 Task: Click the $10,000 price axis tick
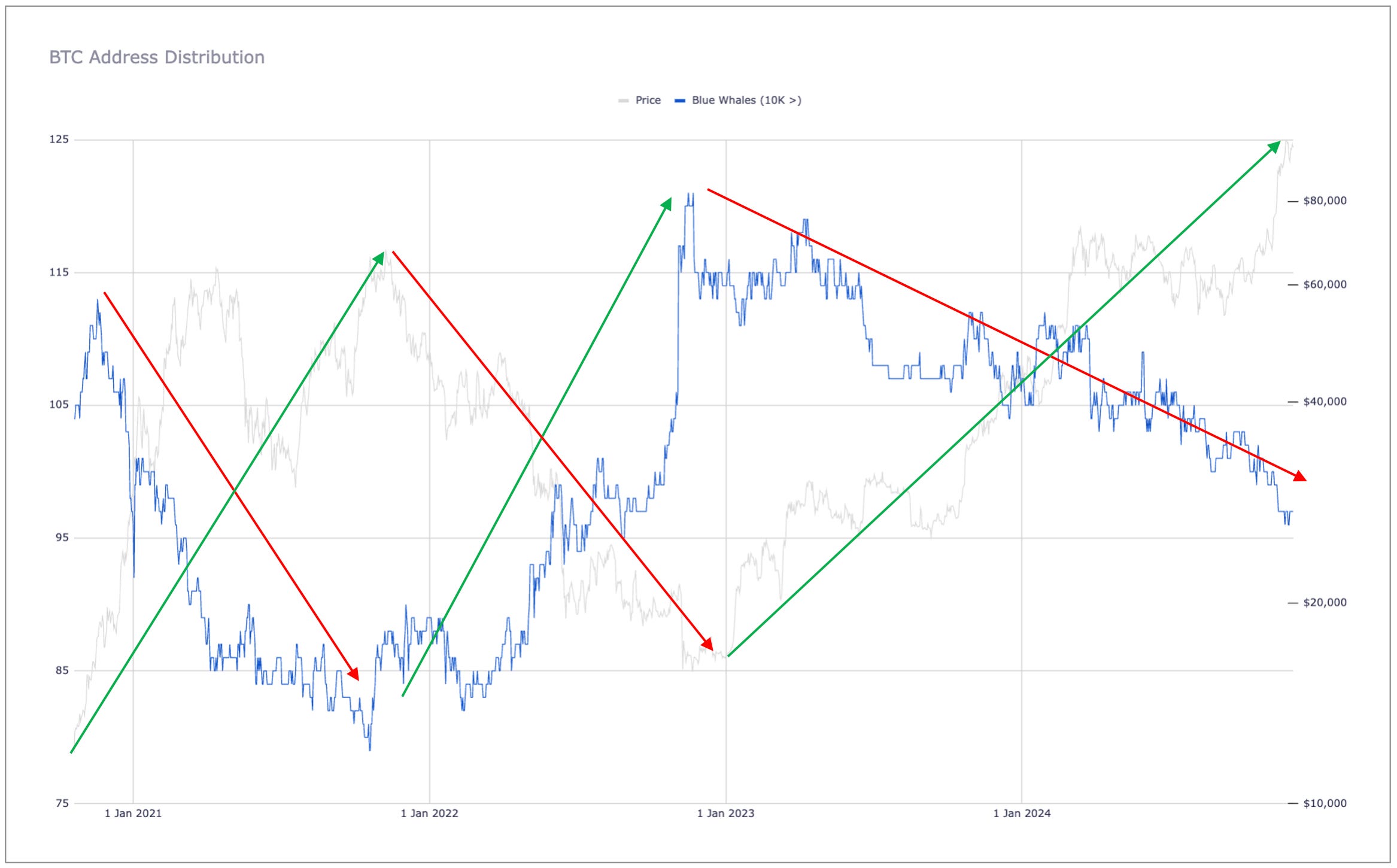pyautogui.click(x=1325, y=803)
